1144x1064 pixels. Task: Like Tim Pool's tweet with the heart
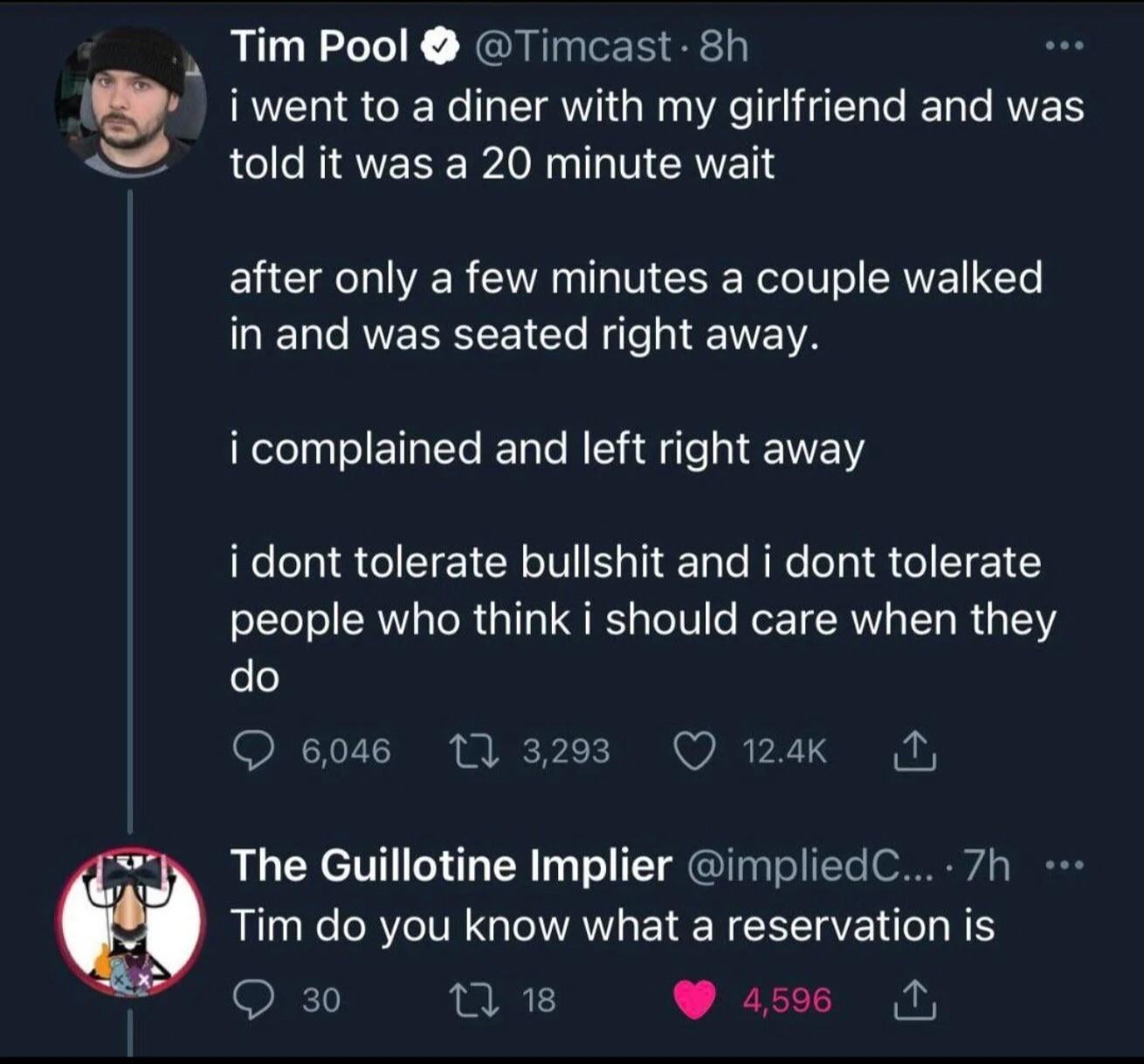tap(695, 752)
